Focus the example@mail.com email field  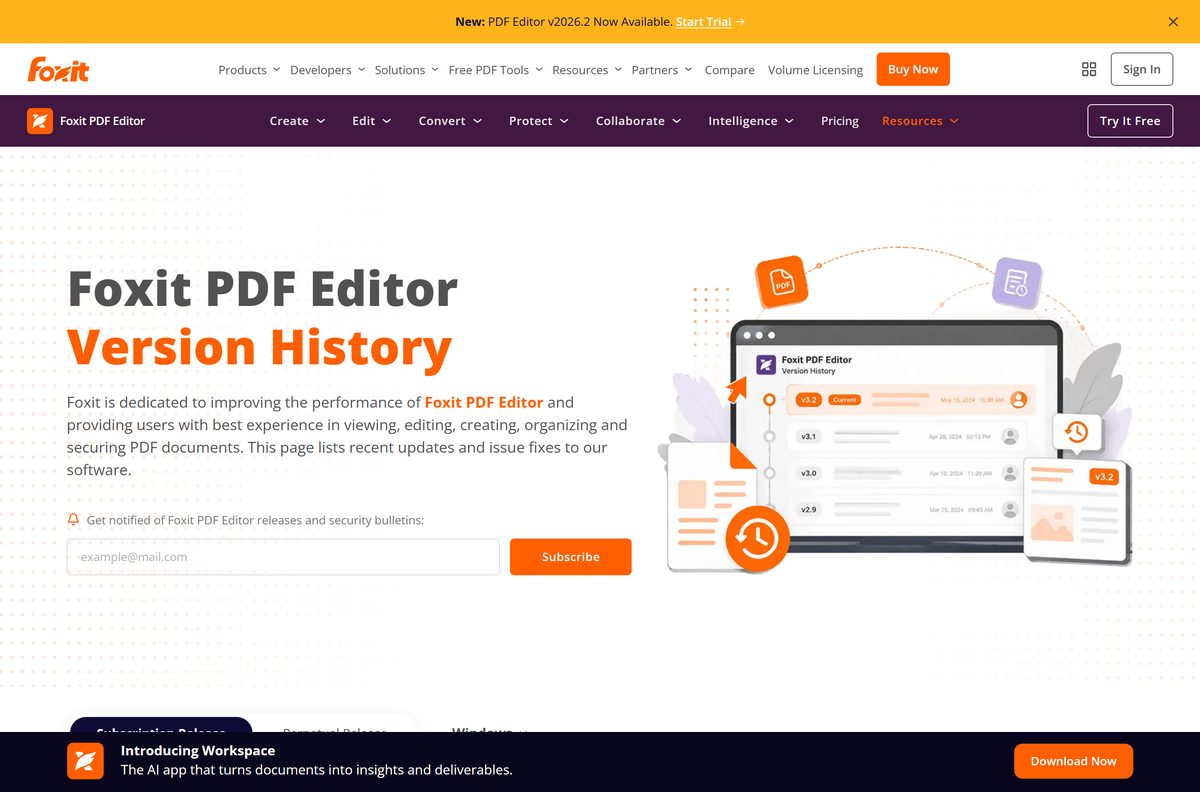[283, 557]
